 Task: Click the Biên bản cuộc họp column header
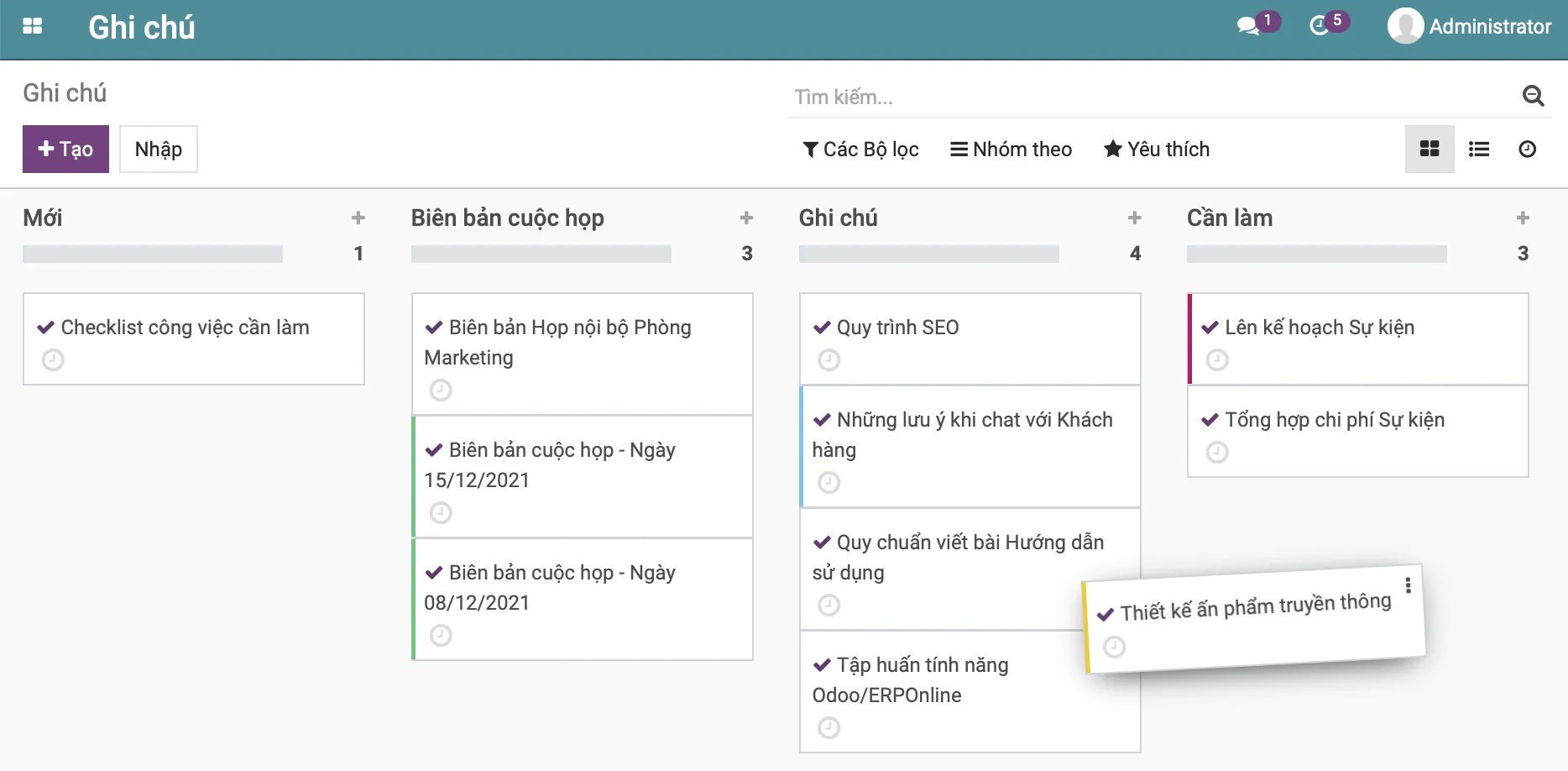507,218
